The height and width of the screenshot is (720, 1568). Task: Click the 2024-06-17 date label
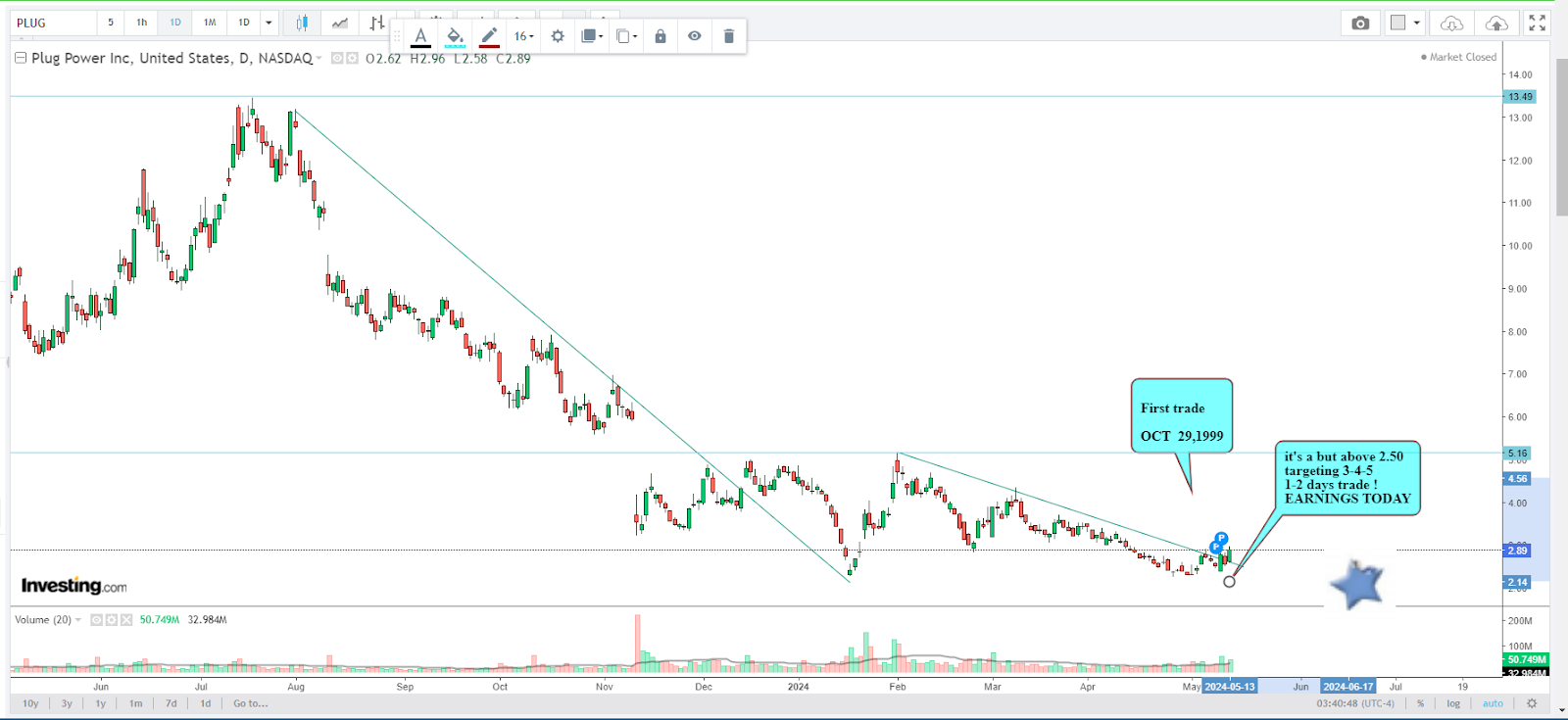click(1348, 687)
